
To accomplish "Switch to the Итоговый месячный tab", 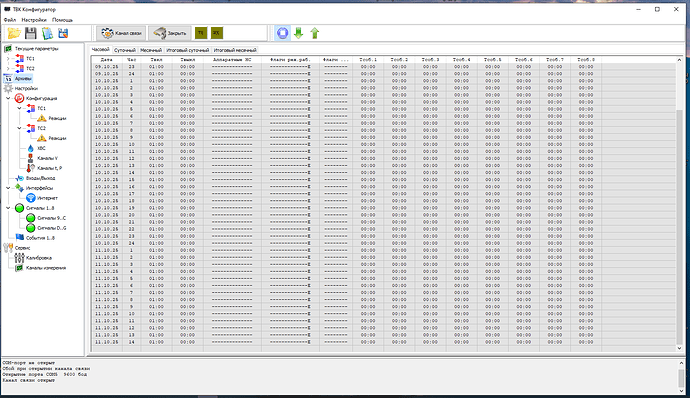I will point(235,50).
